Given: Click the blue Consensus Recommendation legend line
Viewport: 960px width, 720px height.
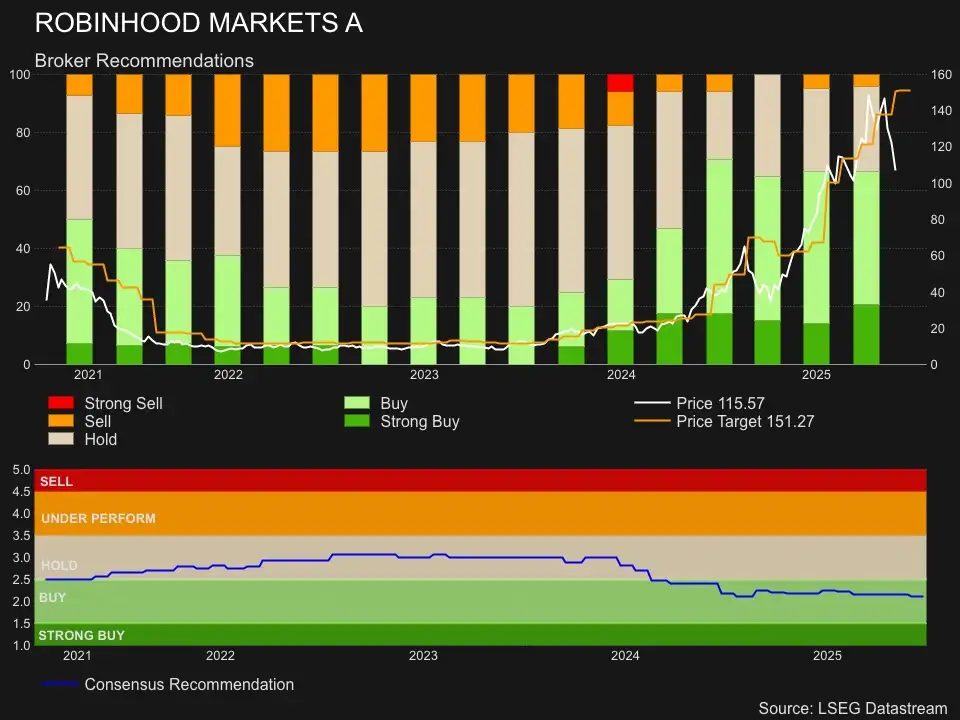Looking at the screenshot, I should (x=60, y=684).
